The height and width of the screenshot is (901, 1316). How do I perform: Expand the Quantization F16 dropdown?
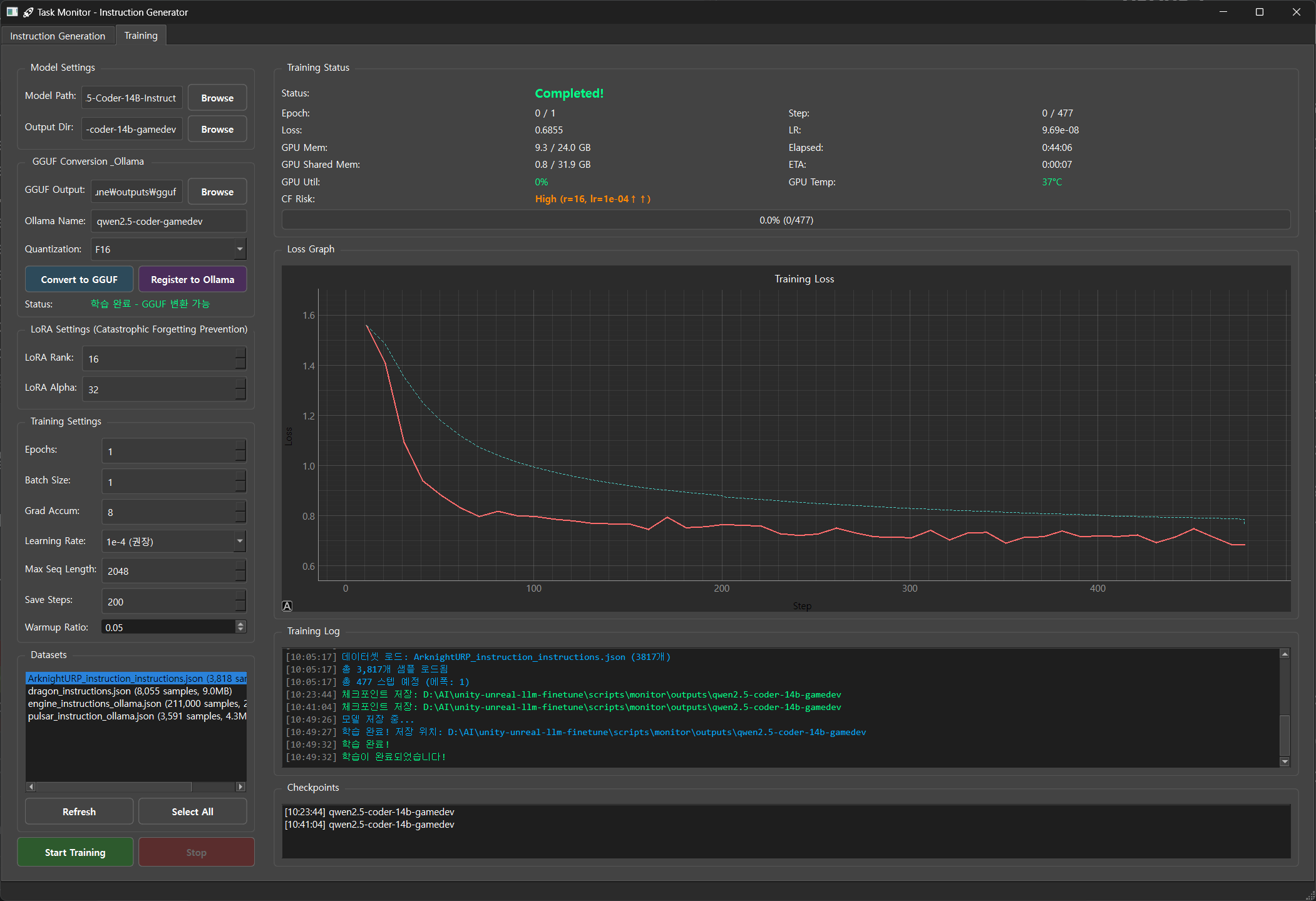click(240, 249)
